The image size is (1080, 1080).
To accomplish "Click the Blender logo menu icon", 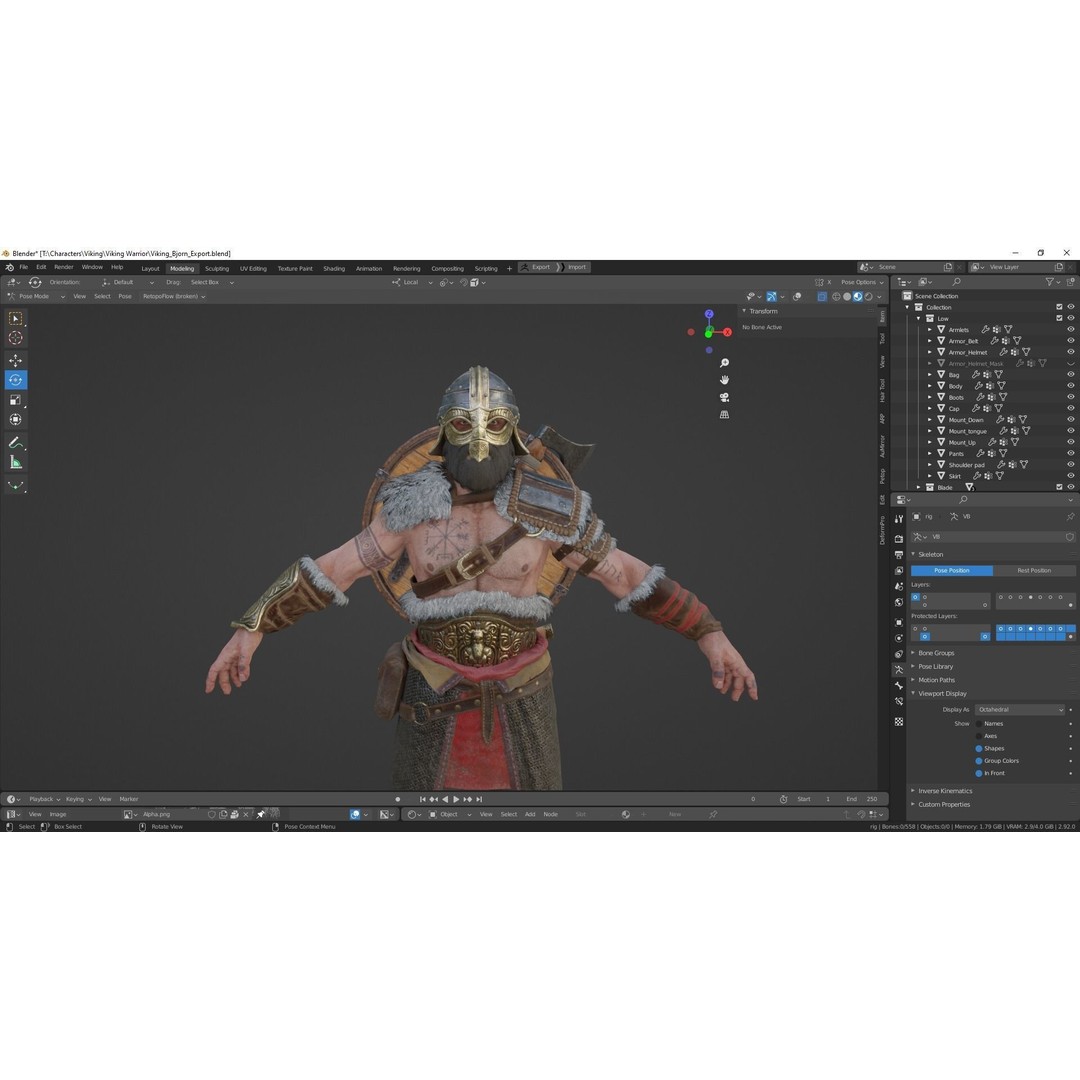I will coord(9,267).
